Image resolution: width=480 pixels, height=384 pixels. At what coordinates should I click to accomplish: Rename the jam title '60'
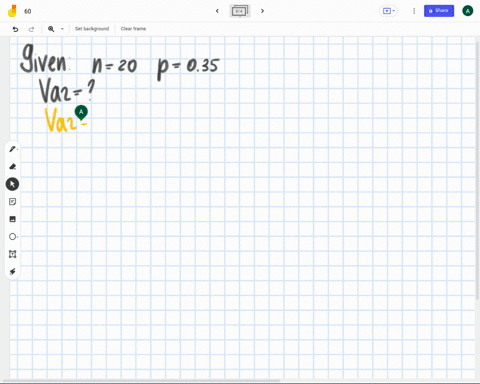click(x=28, y=11)
